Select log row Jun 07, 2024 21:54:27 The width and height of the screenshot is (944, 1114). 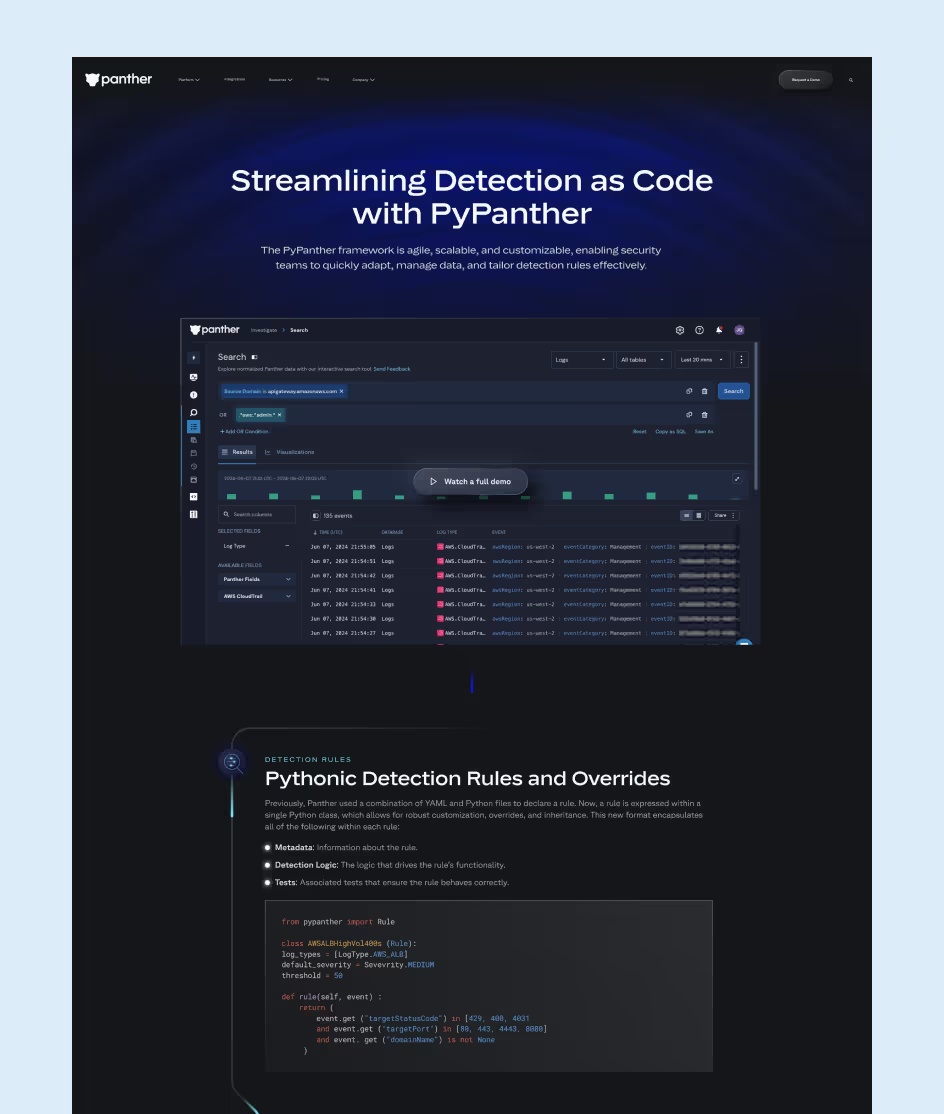[524, 633]
